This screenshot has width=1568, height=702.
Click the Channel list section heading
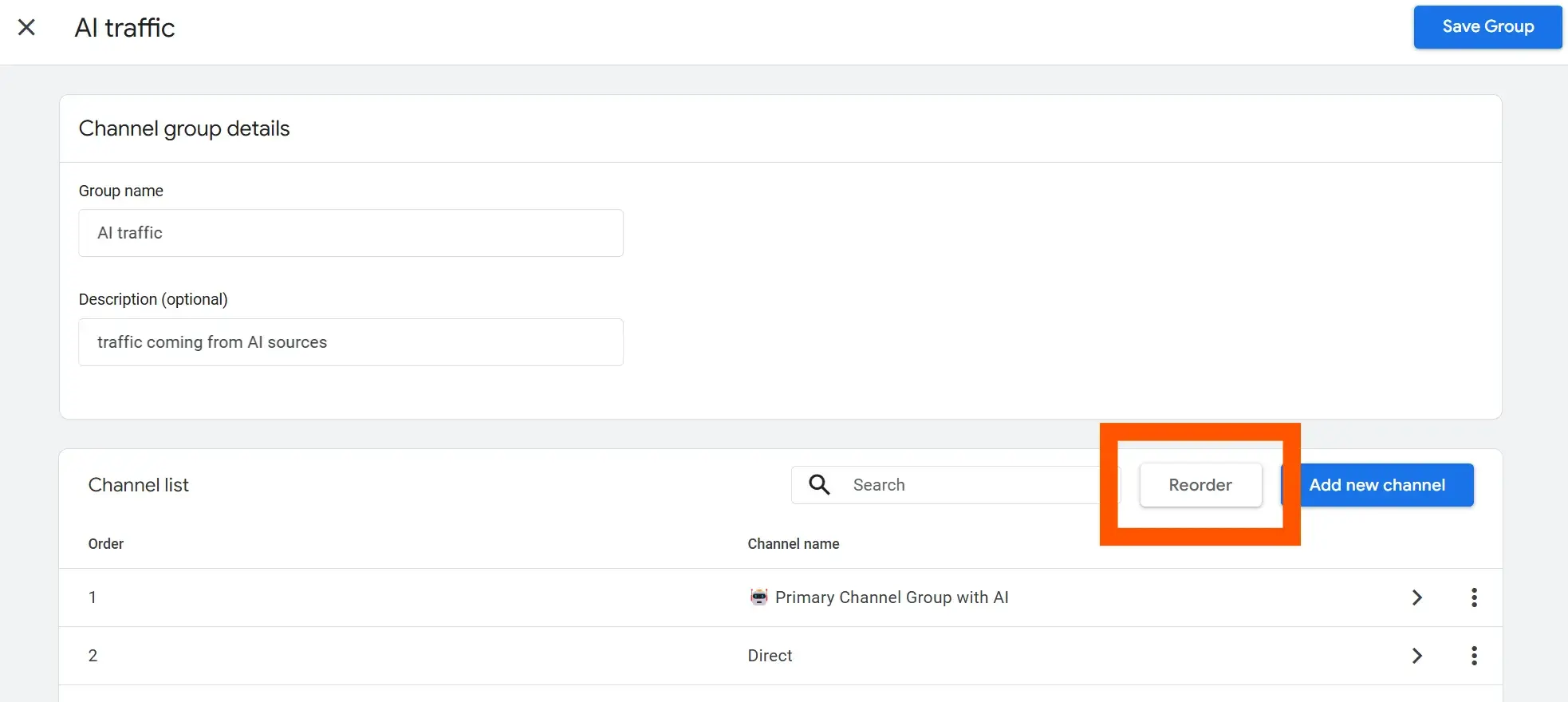139,485
